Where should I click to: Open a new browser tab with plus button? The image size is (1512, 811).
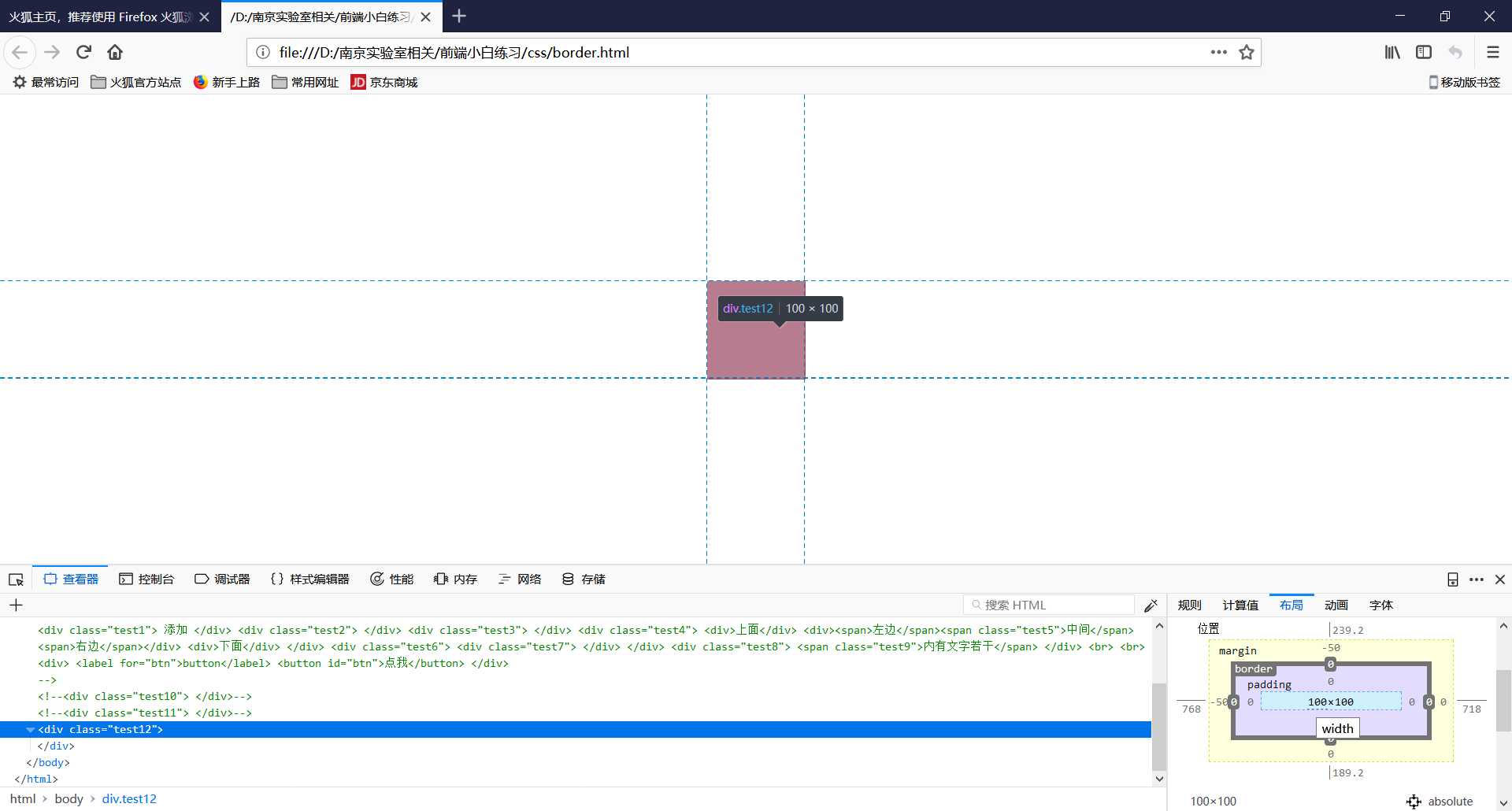click(x=459, y=16)
